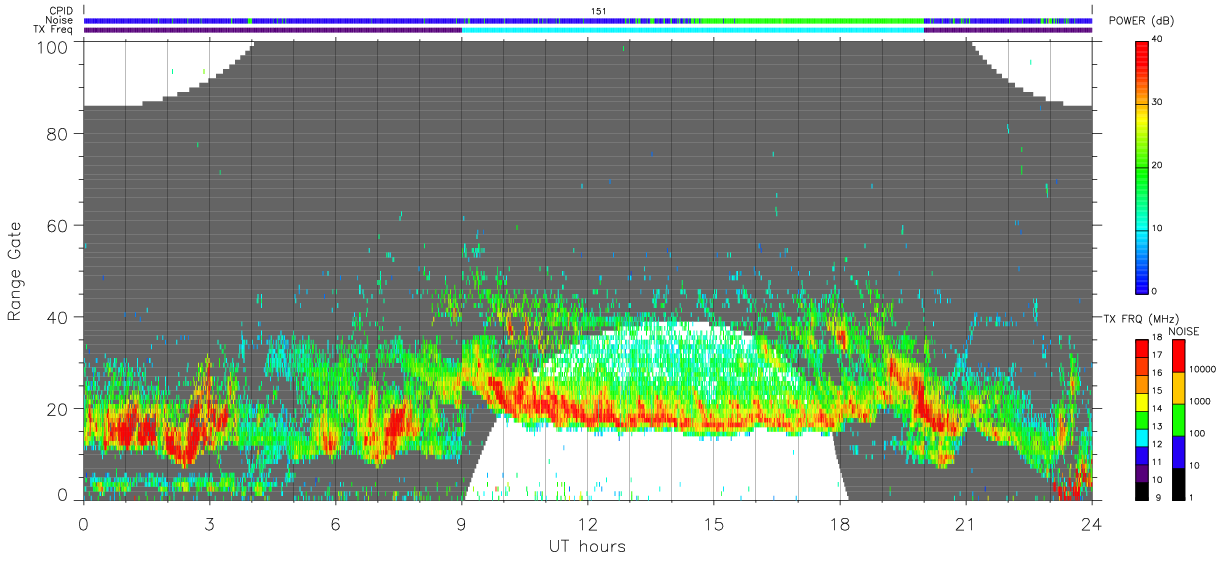
Task: Click the 80 tick on Range Gate axis
Action: point(58,133)
